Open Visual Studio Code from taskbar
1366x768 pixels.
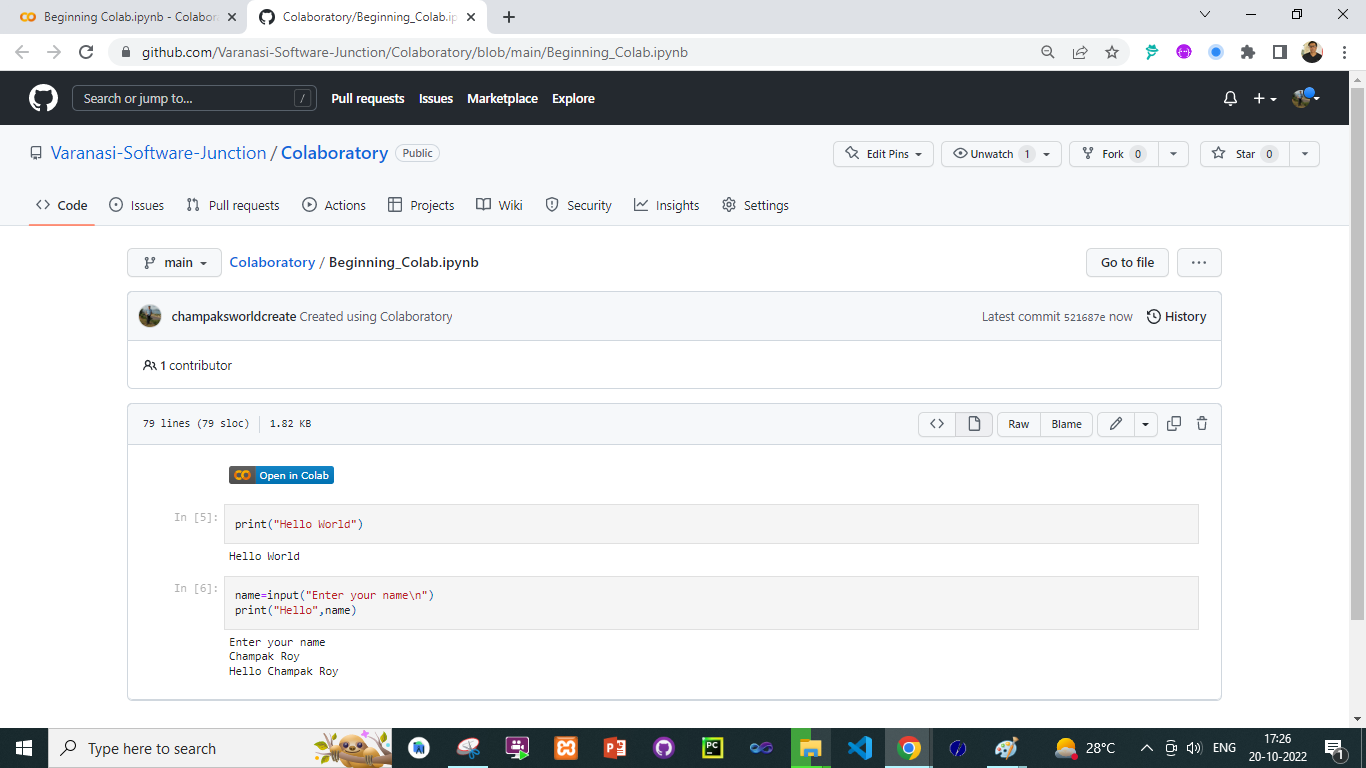click(x=859, y=748)
